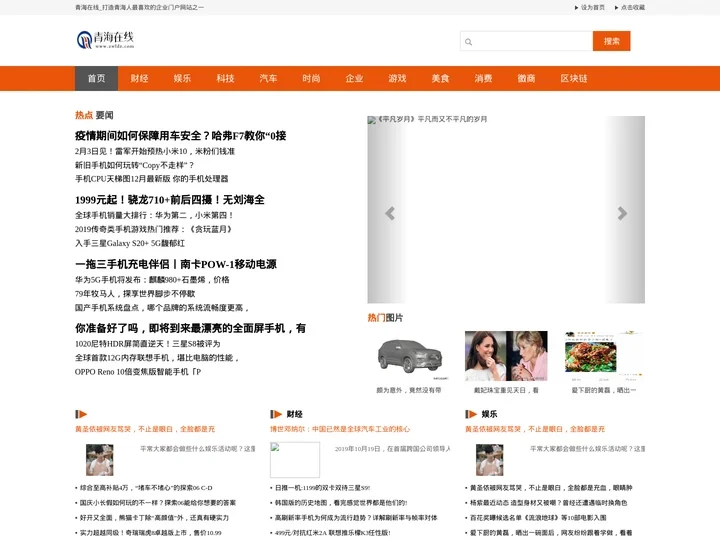Click caption 爱下厨的黄磊，晒出一
The height and width of the screenshot is (540, 720).
click(x=603, y=390)
